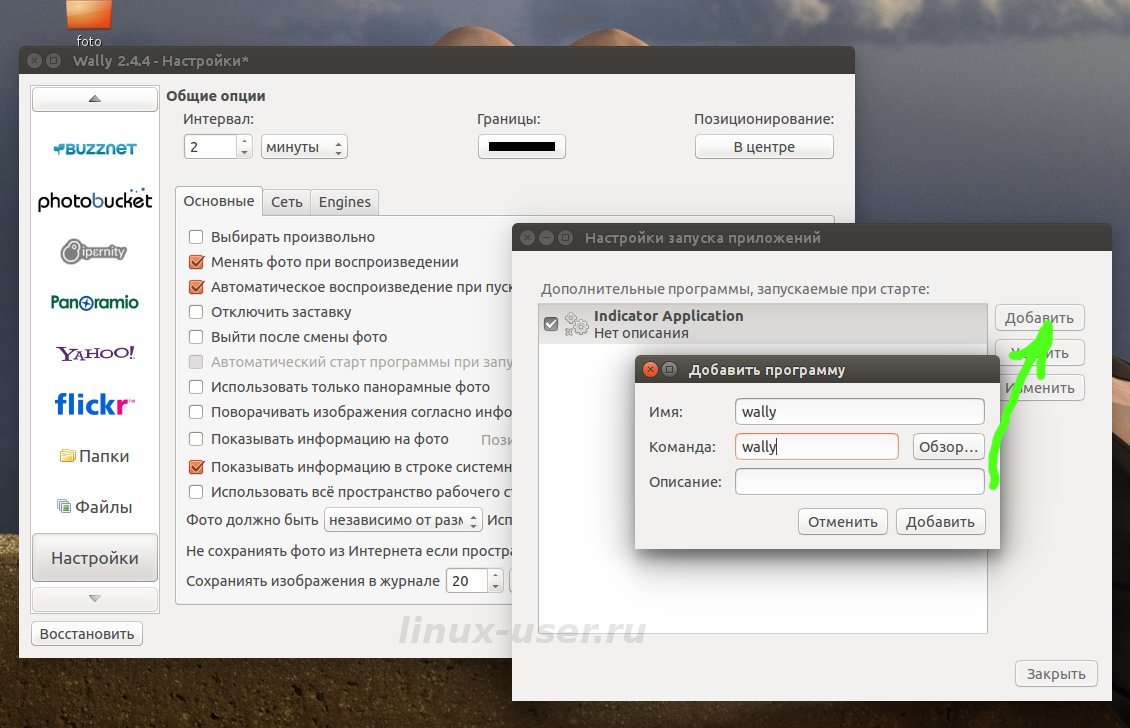This screenshot has width=1130, height=728.
Task: Click Закрыть in startup applications window
Action: tap(1056, 674)
